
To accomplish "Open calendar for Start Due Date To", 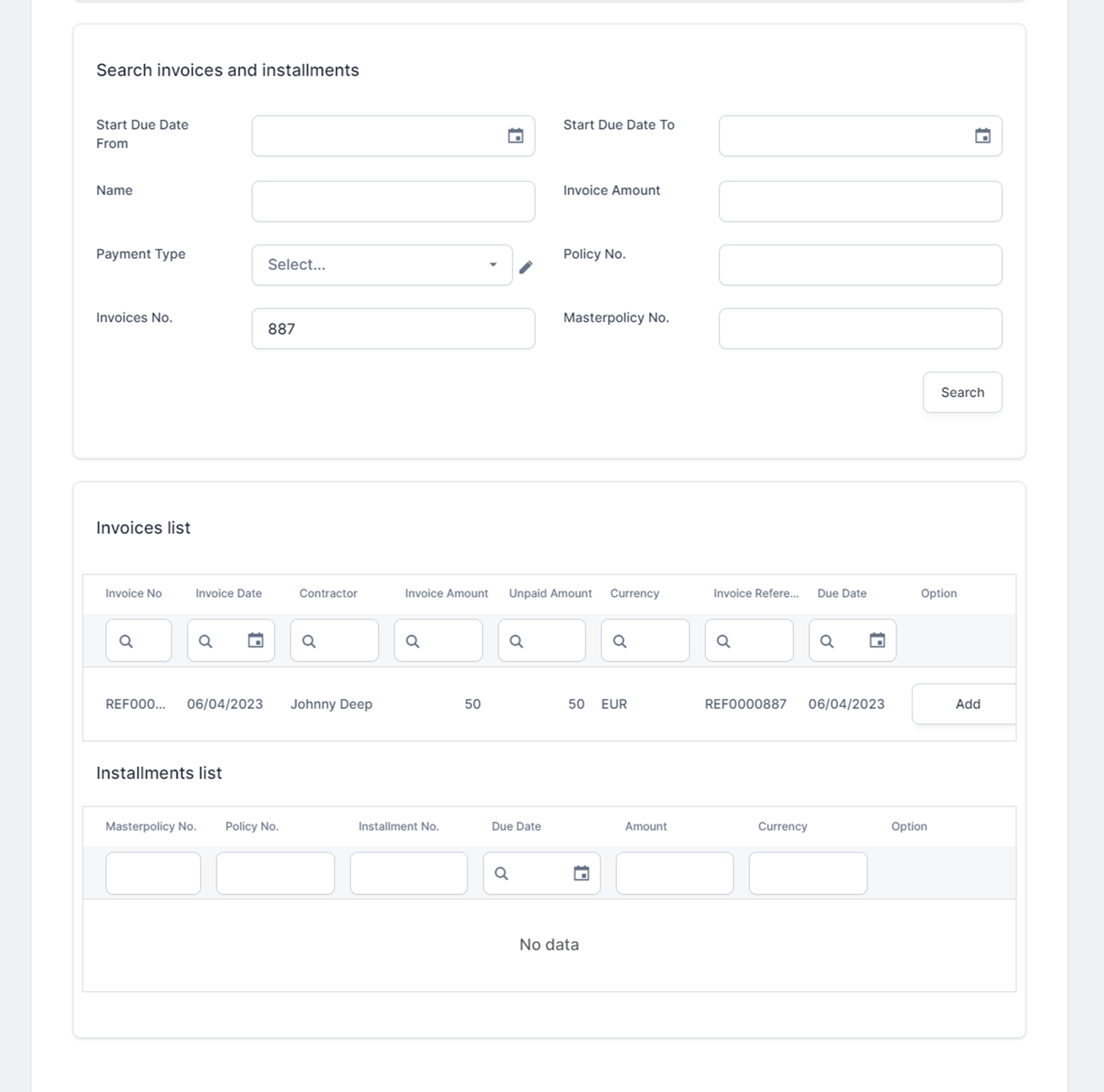I will pyautogui.click(x=982, y=136).
